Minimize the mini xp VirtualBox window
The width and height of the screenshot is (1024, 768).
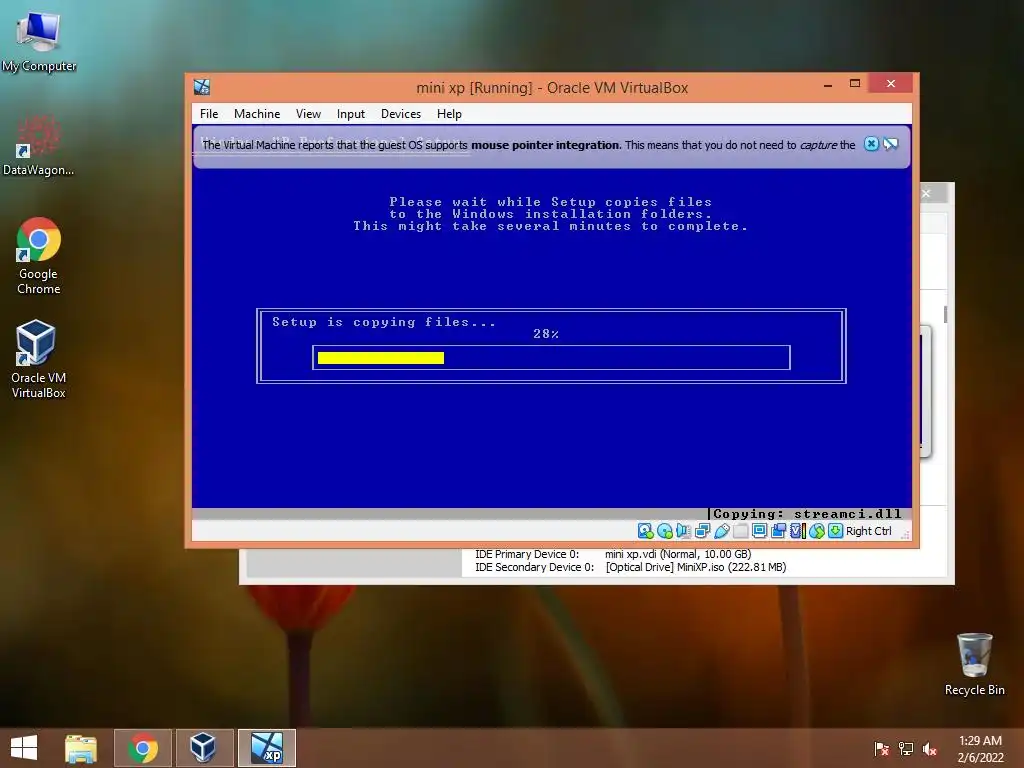click(827, 84)
